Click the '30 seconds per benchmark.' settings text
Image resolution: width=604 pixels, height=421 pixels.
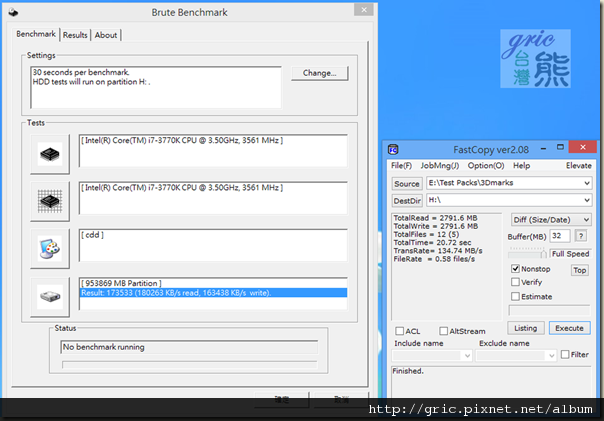point(81,72)
